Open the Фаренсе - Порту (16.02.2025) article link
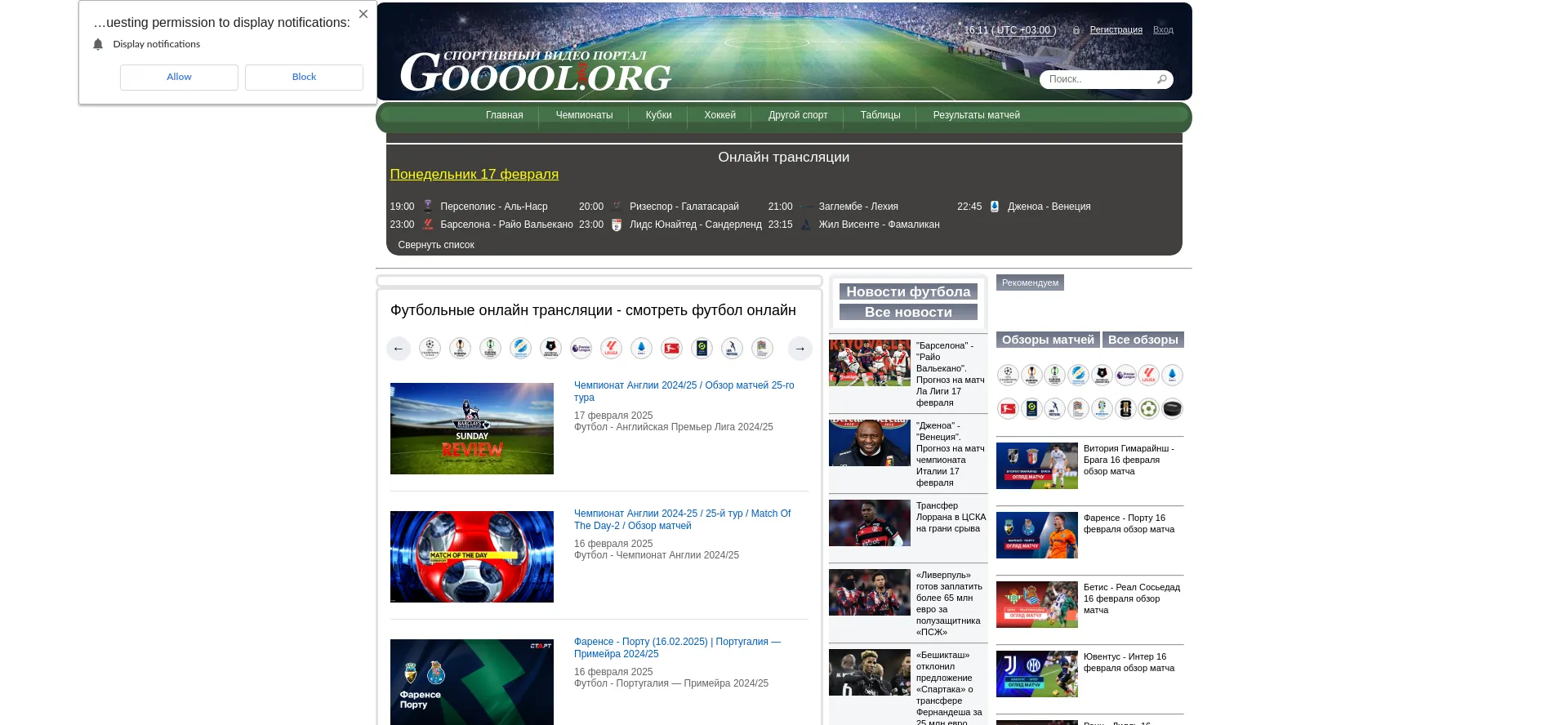This screenshot has height=725, width=1568. click(677, 647)
